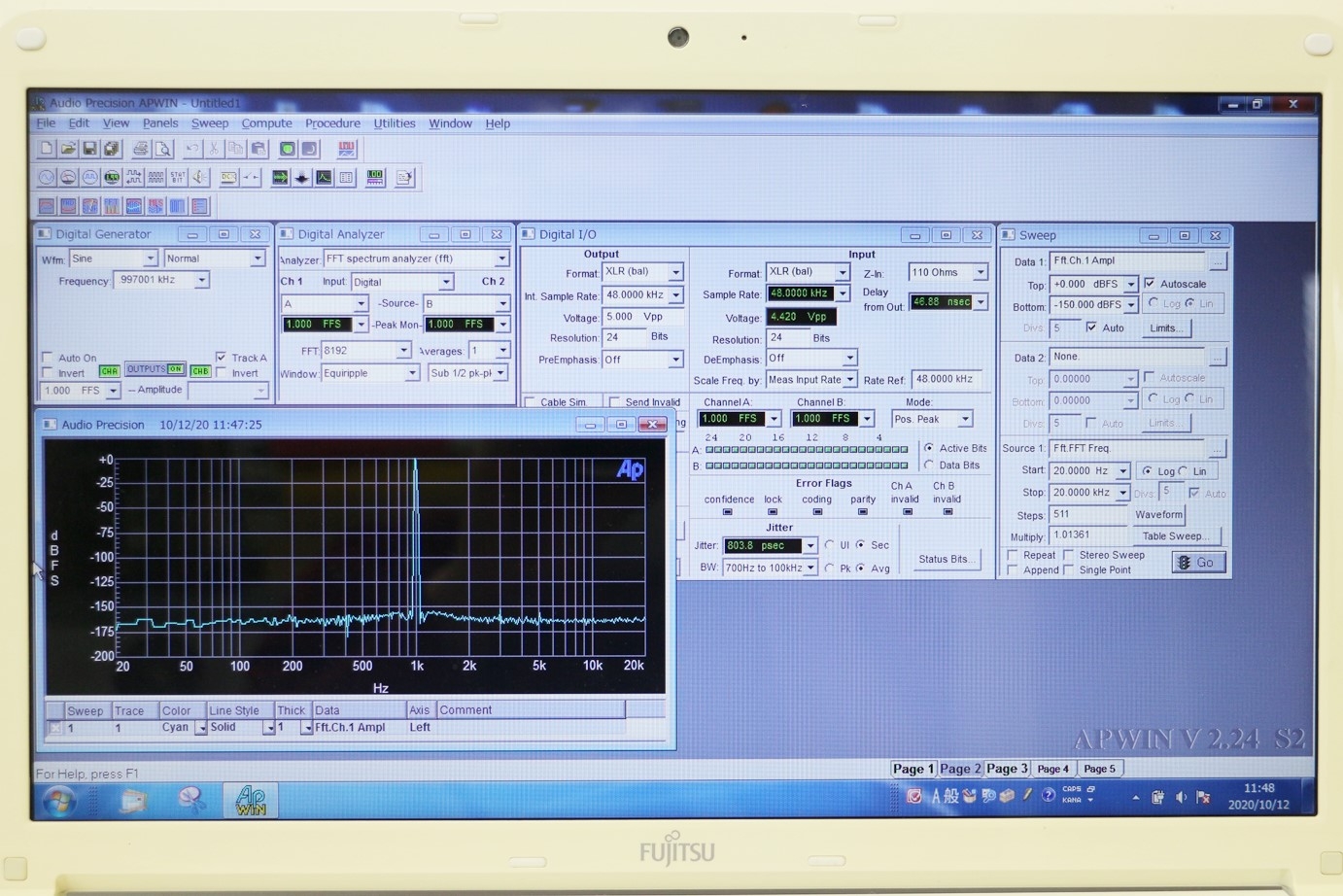Screen dimensions: 1343x896
Task: Open the DCX panel toolbar icon
Action: 228,178
